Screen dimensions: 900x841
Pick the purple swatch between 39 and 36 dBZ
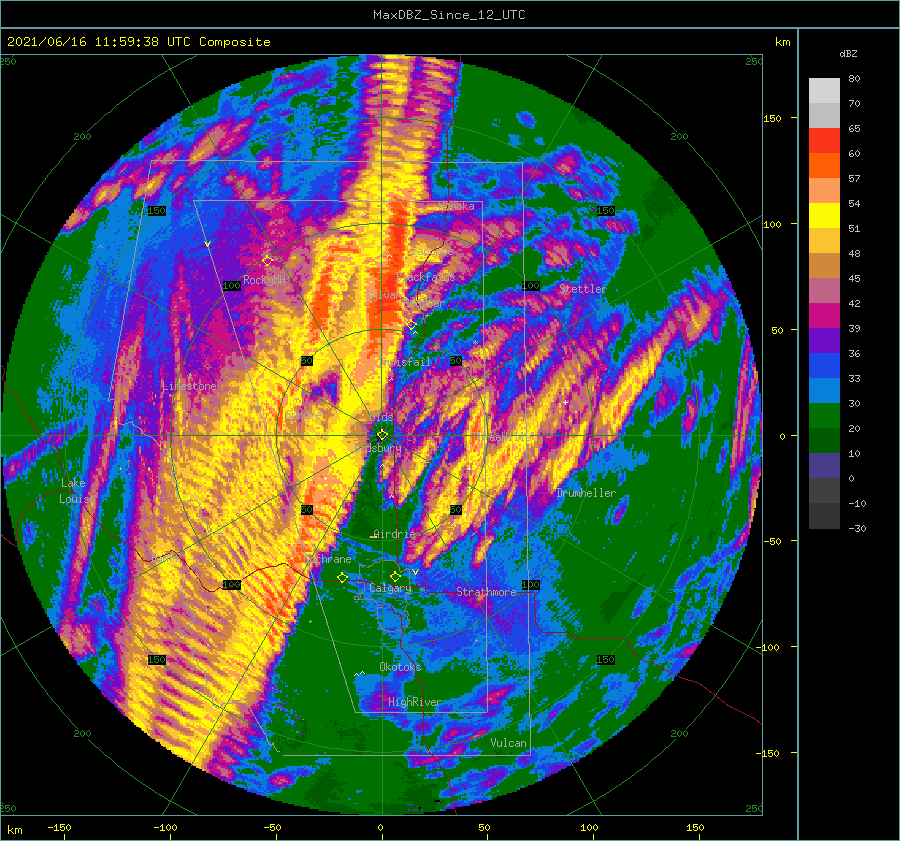(824, 340)
